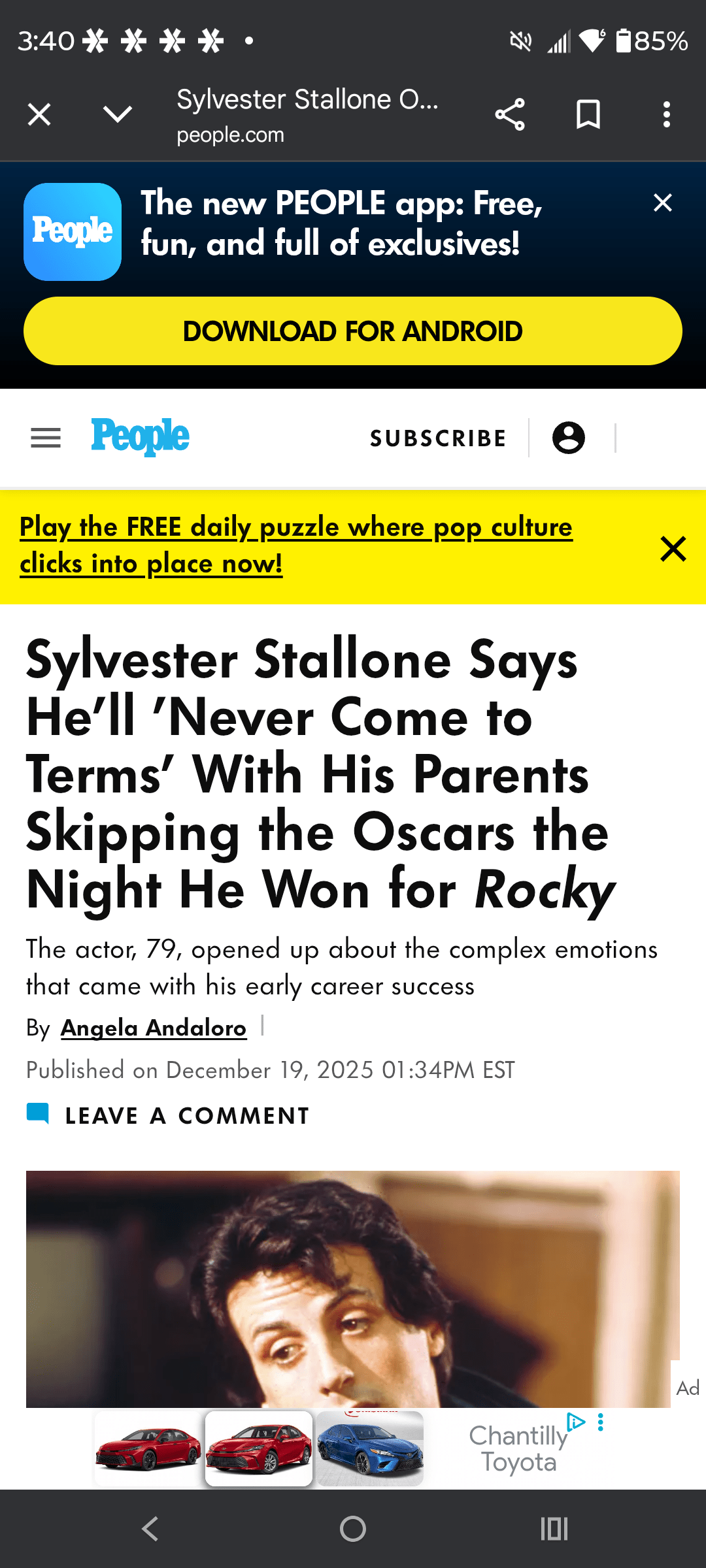Close the in-app browser tab

(39, 115)
